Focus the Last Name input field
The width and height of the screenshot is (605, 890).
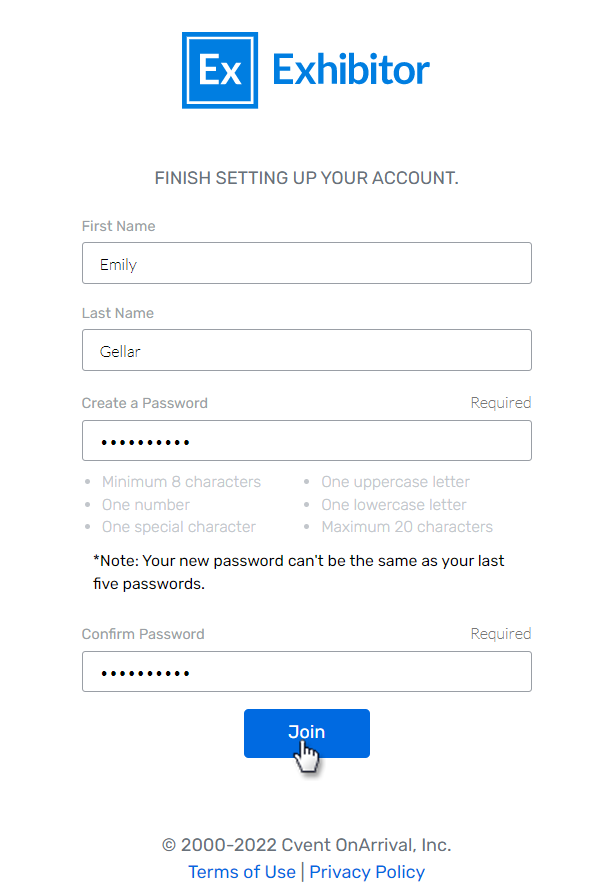pyautogui.click(x=306, y=351)
